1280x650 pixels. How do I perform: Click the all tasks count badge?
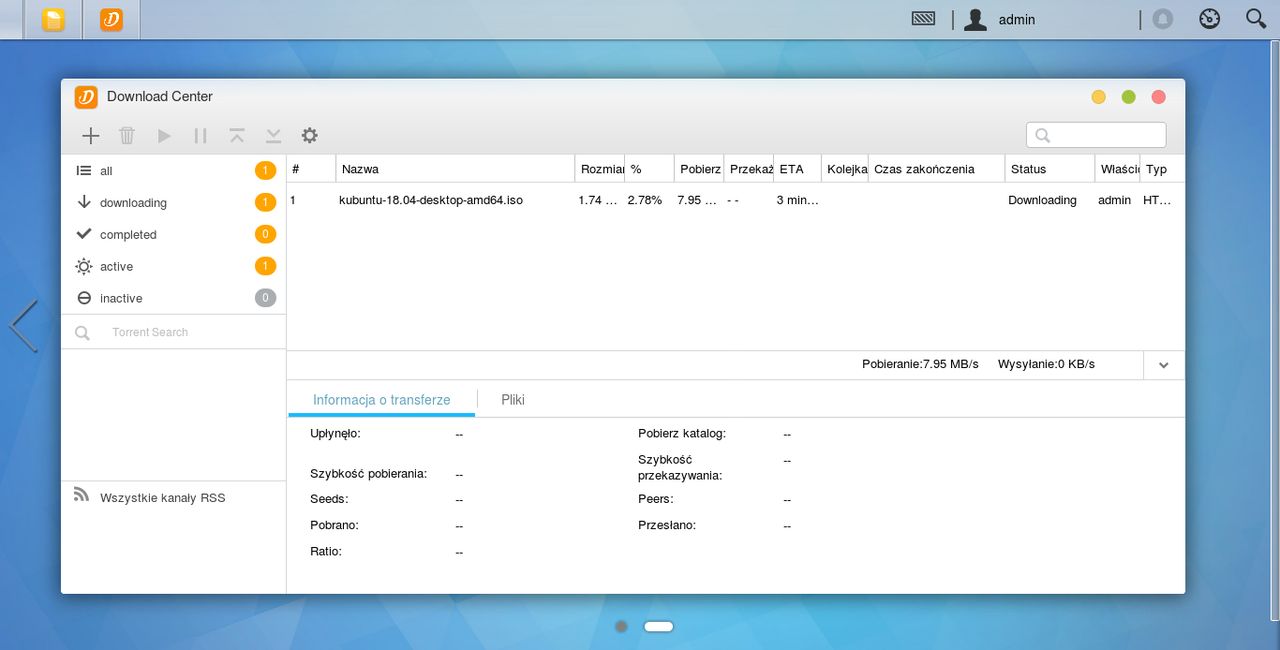pos(265,171)
